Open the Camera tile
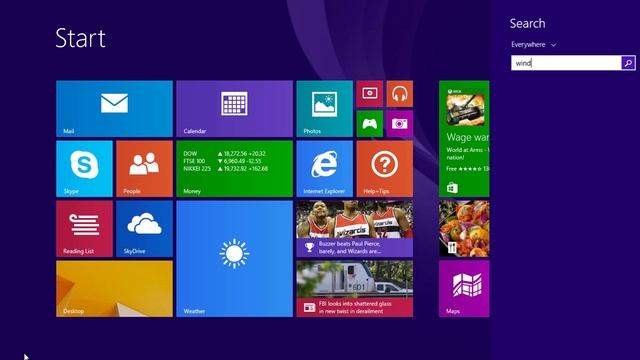 [x=400, y=124]
